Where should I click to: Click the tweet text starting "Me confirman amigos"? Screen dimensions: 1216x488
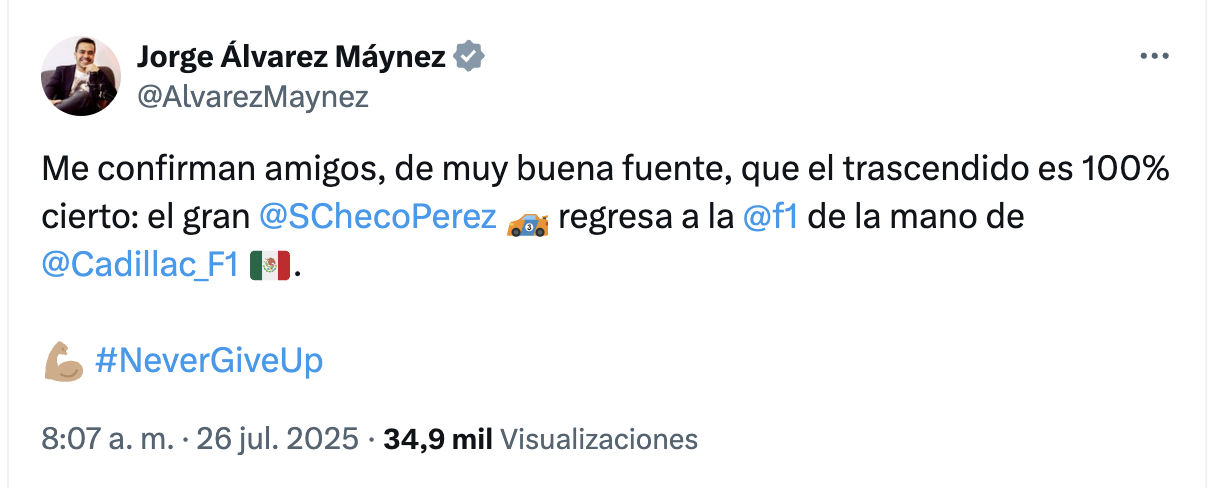[x=300, y=172]
